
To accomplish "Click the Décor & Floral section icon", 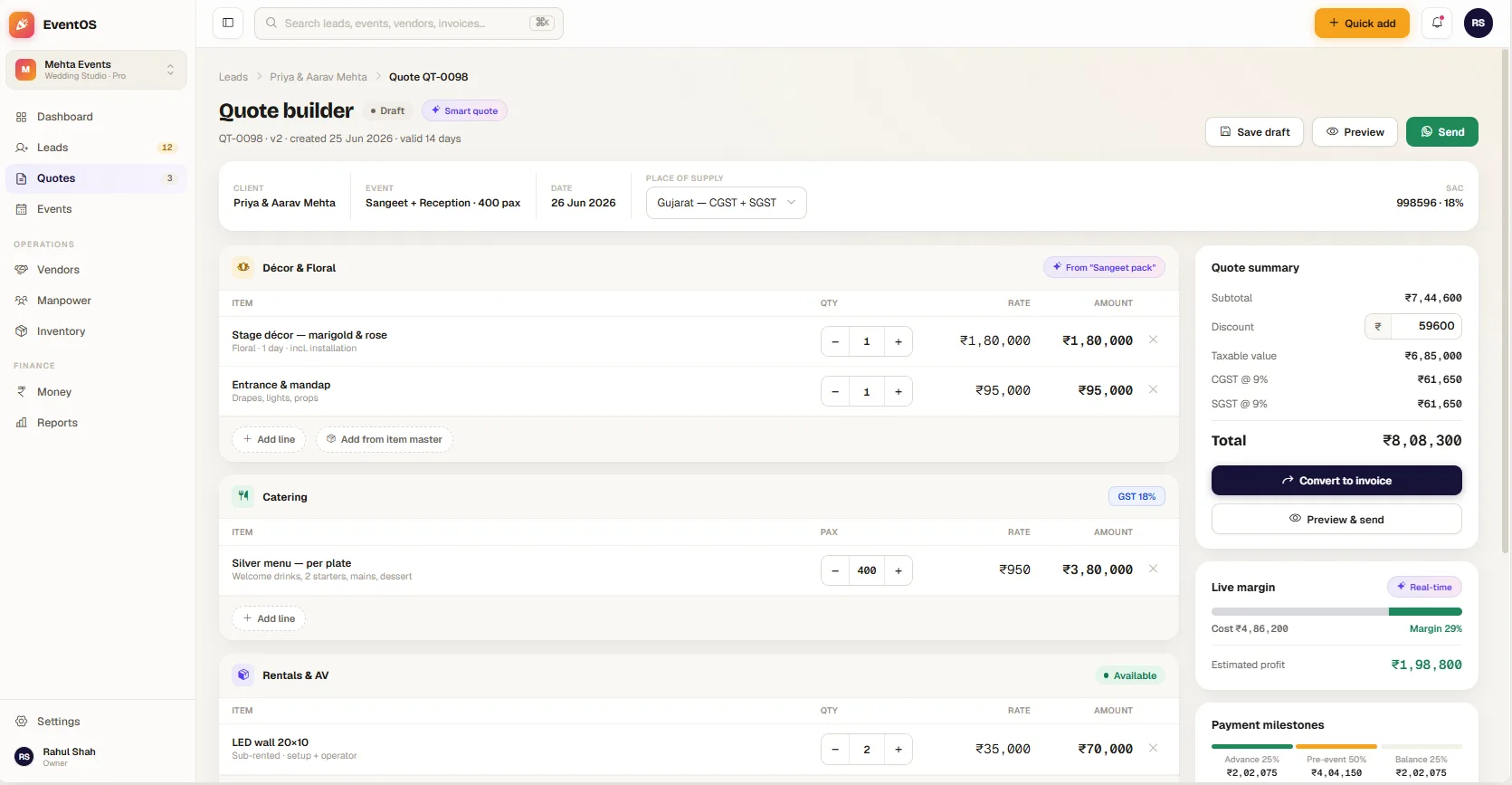I will pos(243,268).
